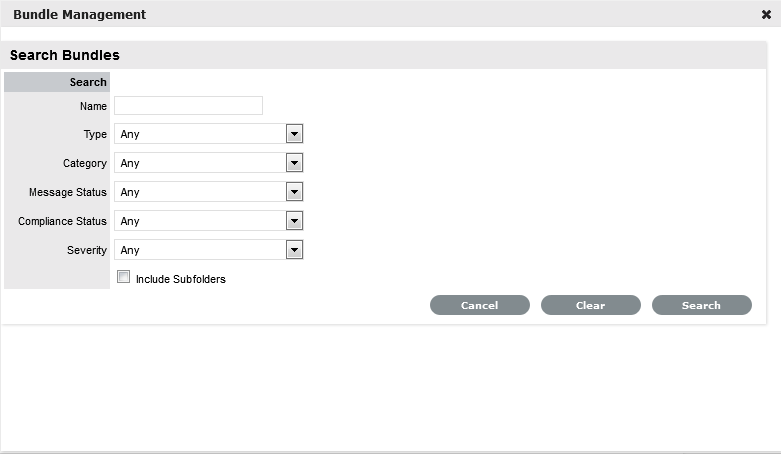Click the 'Search Bundles' panel heading

pyautogui.click(x=65, y=56)
